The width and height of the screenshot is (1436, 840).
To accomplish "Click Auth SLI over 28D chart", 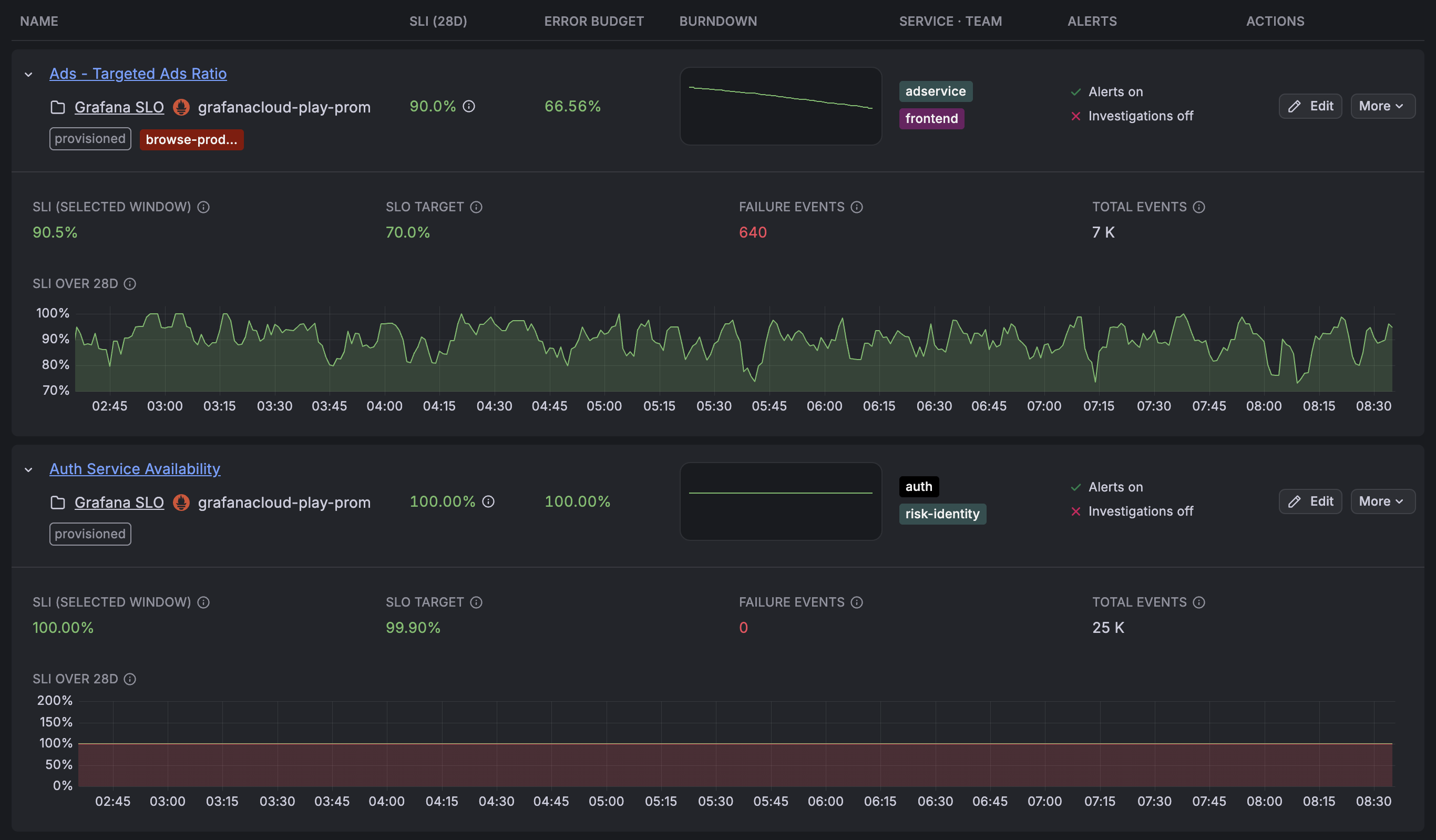I will (x=735, y=743).
